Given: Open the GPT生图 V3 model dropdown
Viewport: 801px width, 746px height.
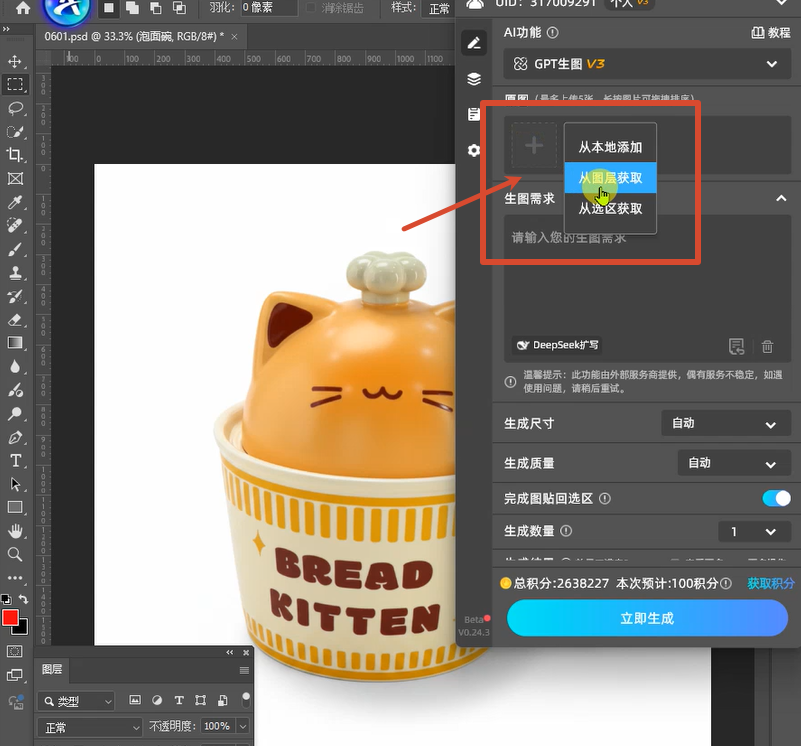Looking at the screenshot, I should 647,64.
